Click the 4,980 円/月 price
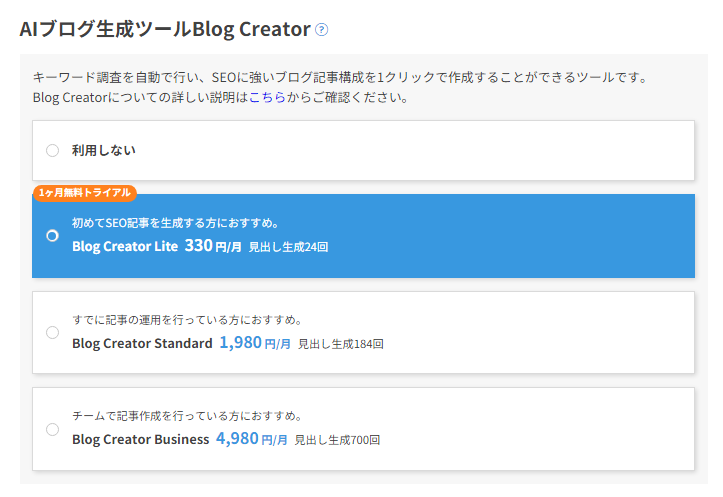Viewport: 723px width, 497px height. point(252,438)
